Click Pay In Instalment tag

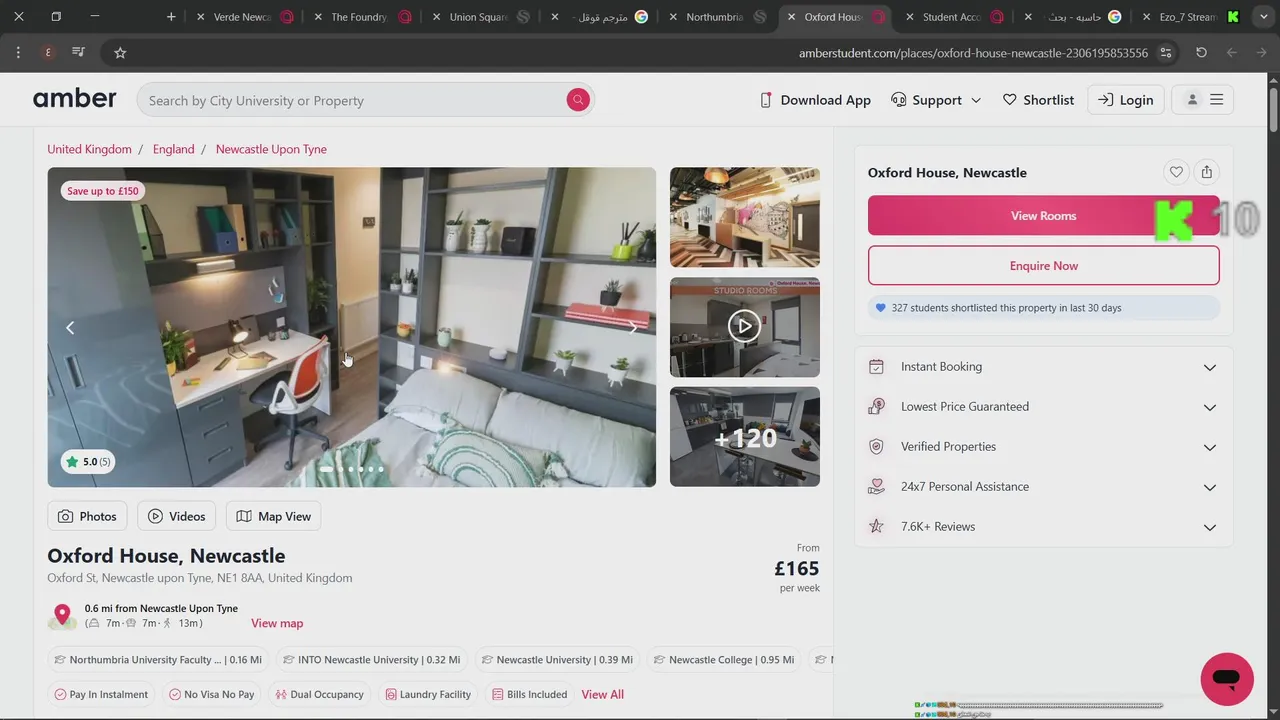tap(101, 694)
